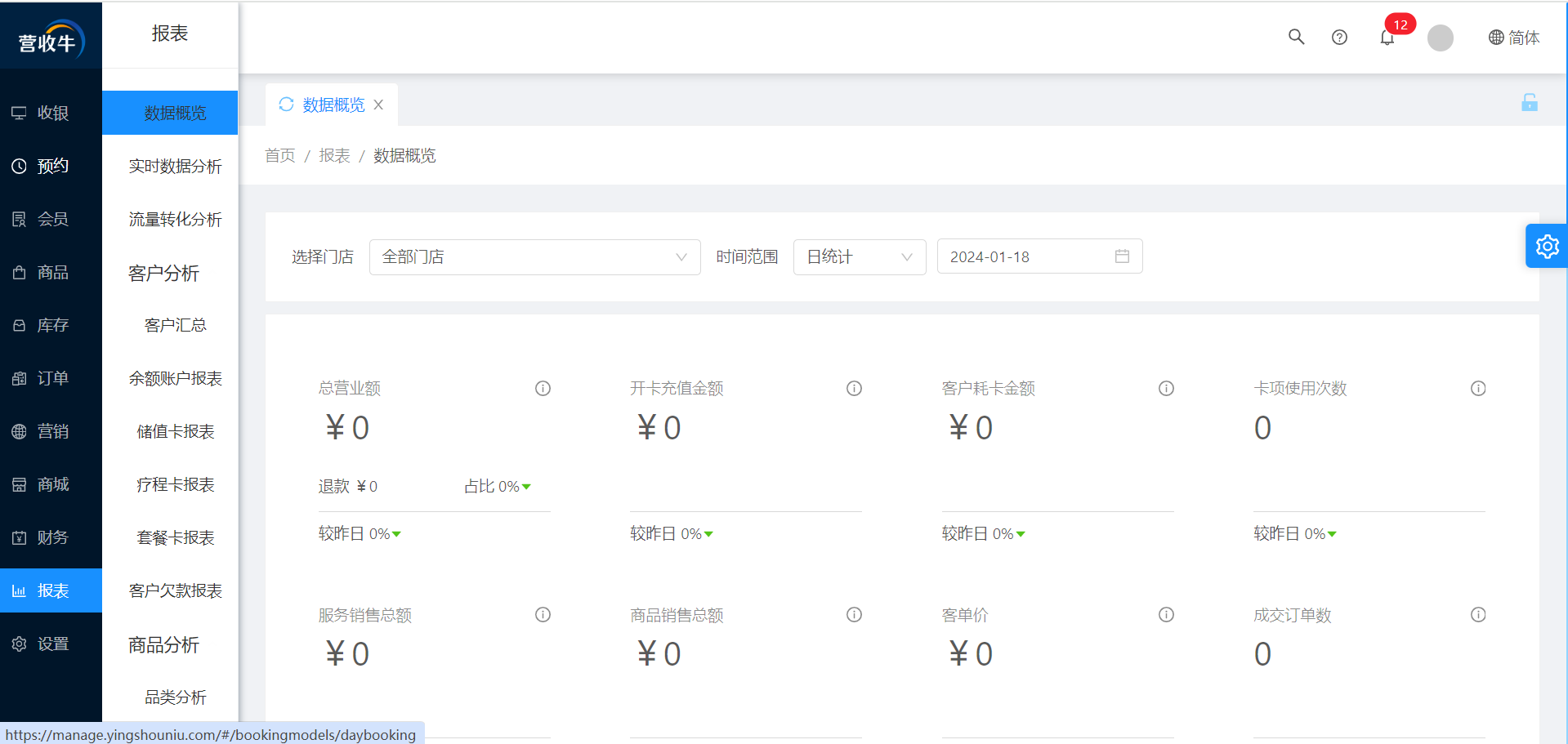Open 财务 in the main sidebar

pos(51,537)
